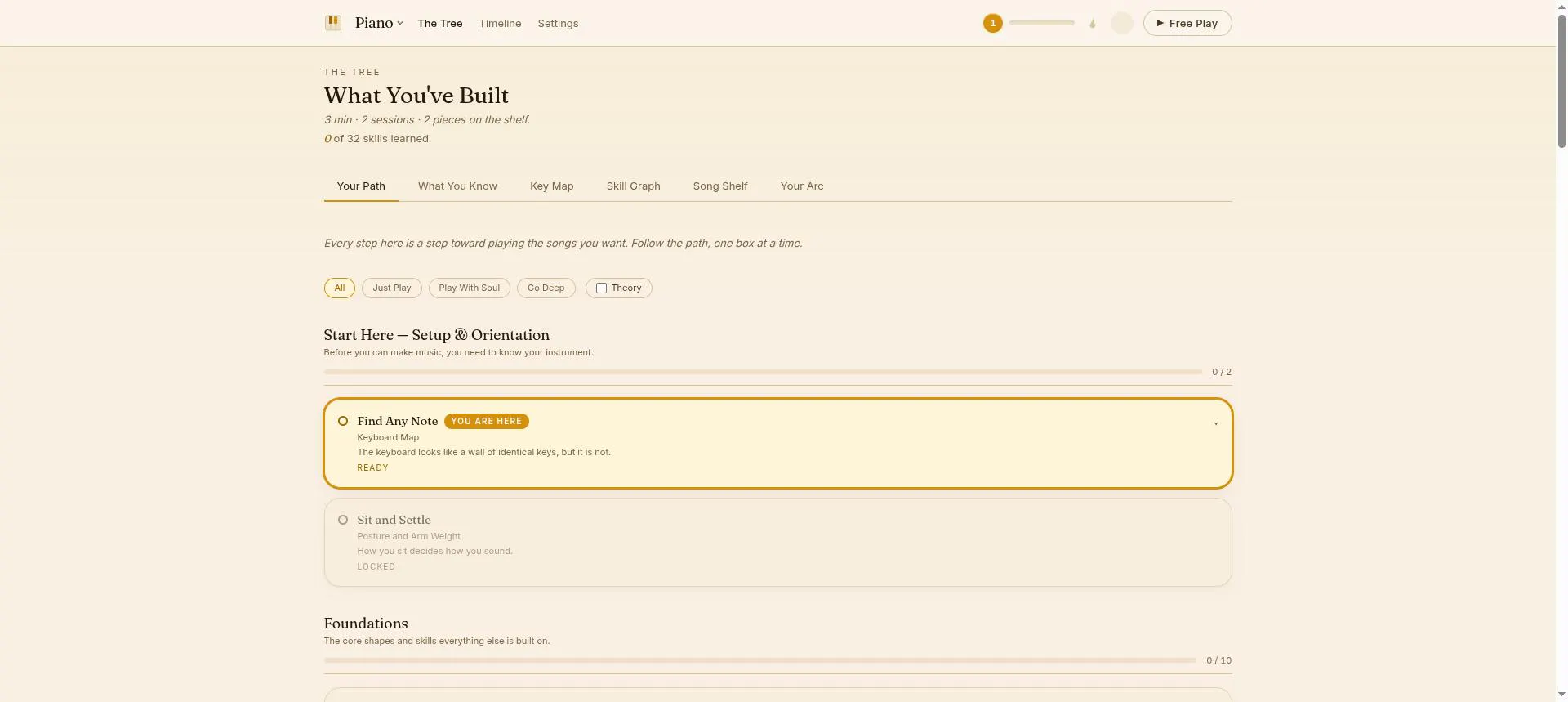
Task: Start Free Play
Action: coord(1187,23)
